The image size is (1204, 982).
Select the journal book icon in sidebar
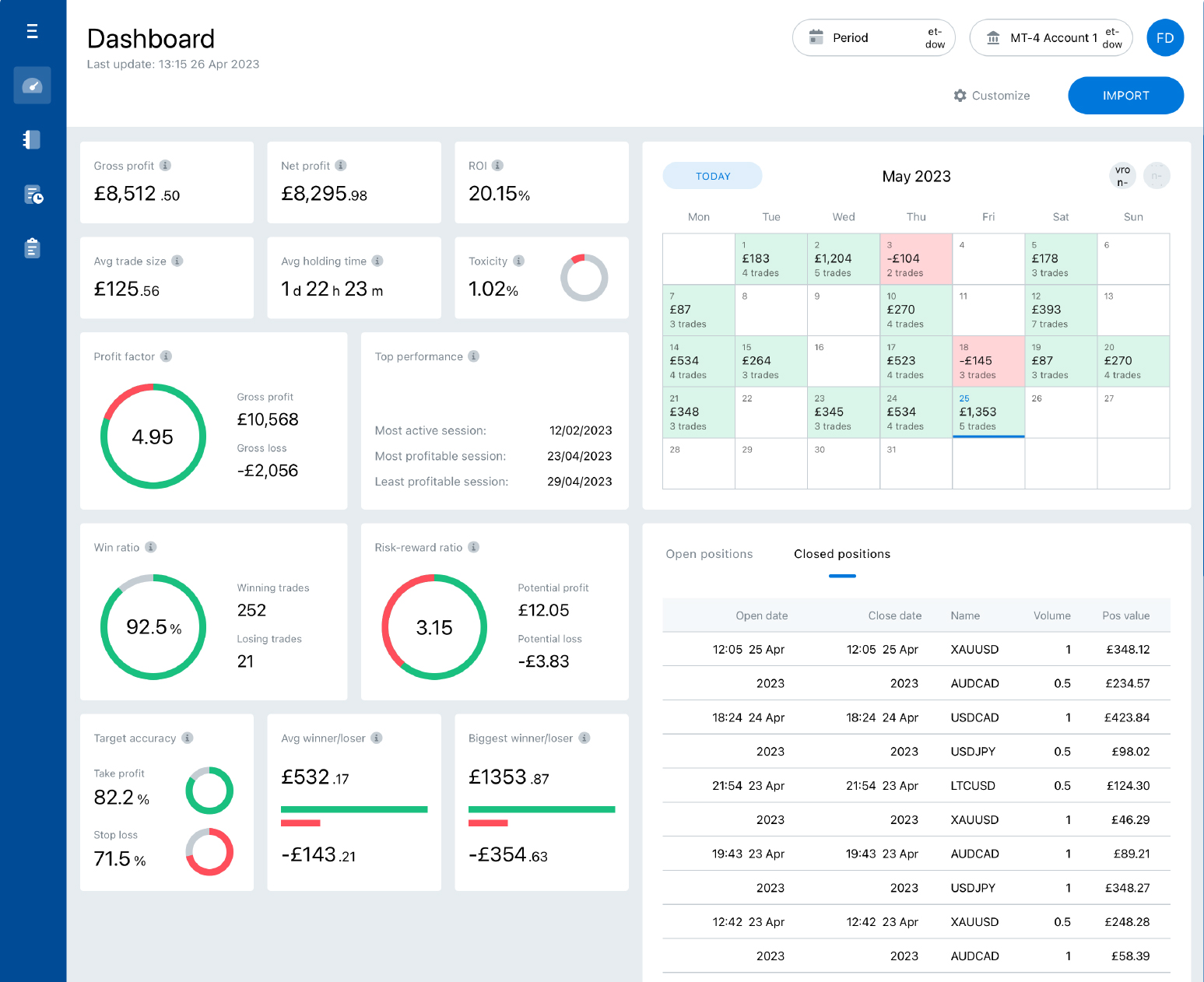pyautogui.click(x=32, y=139)
